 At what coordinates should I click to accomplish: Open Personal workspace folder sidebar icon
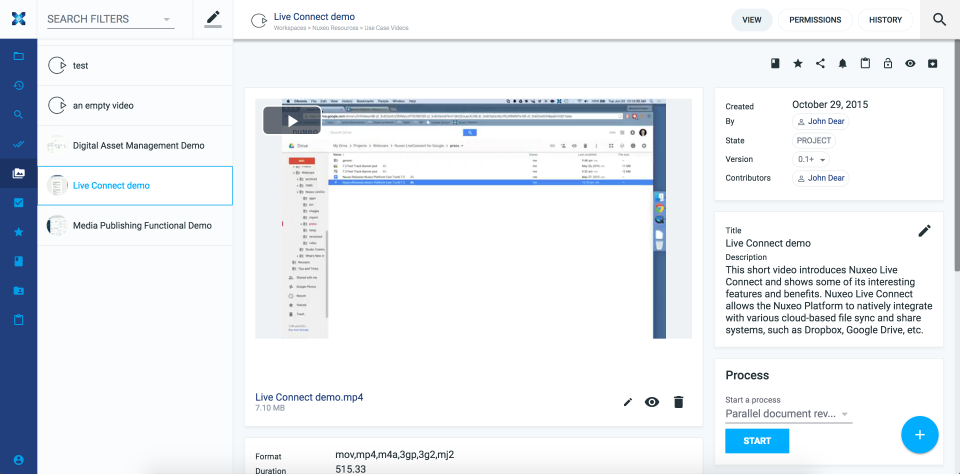[18, 290]
